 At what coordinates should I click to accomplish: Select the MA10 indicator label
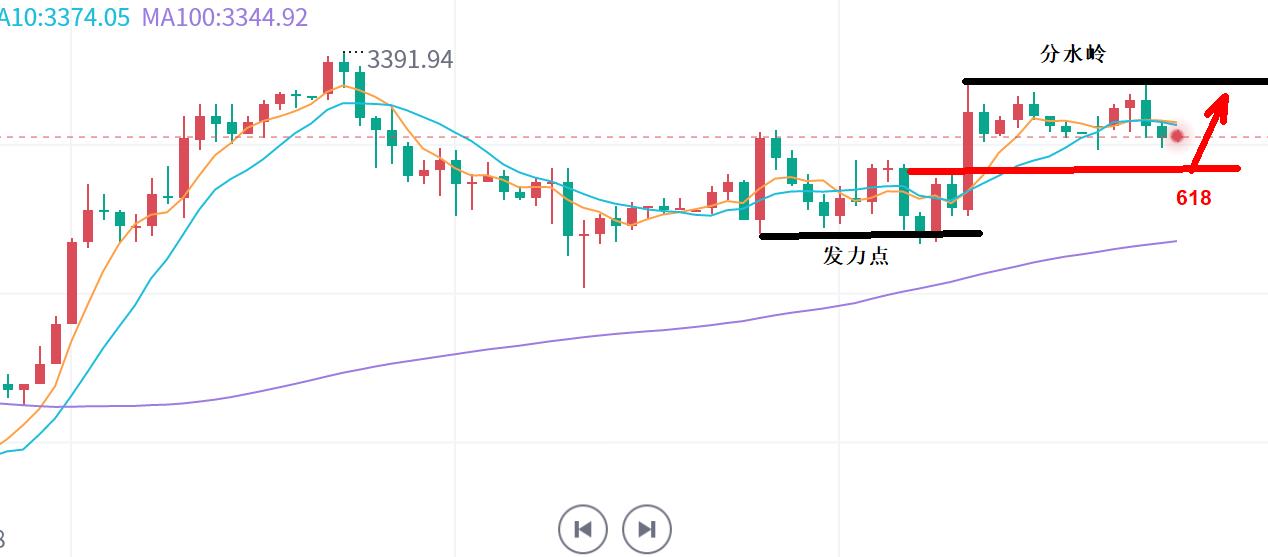[x=64, y=17]
